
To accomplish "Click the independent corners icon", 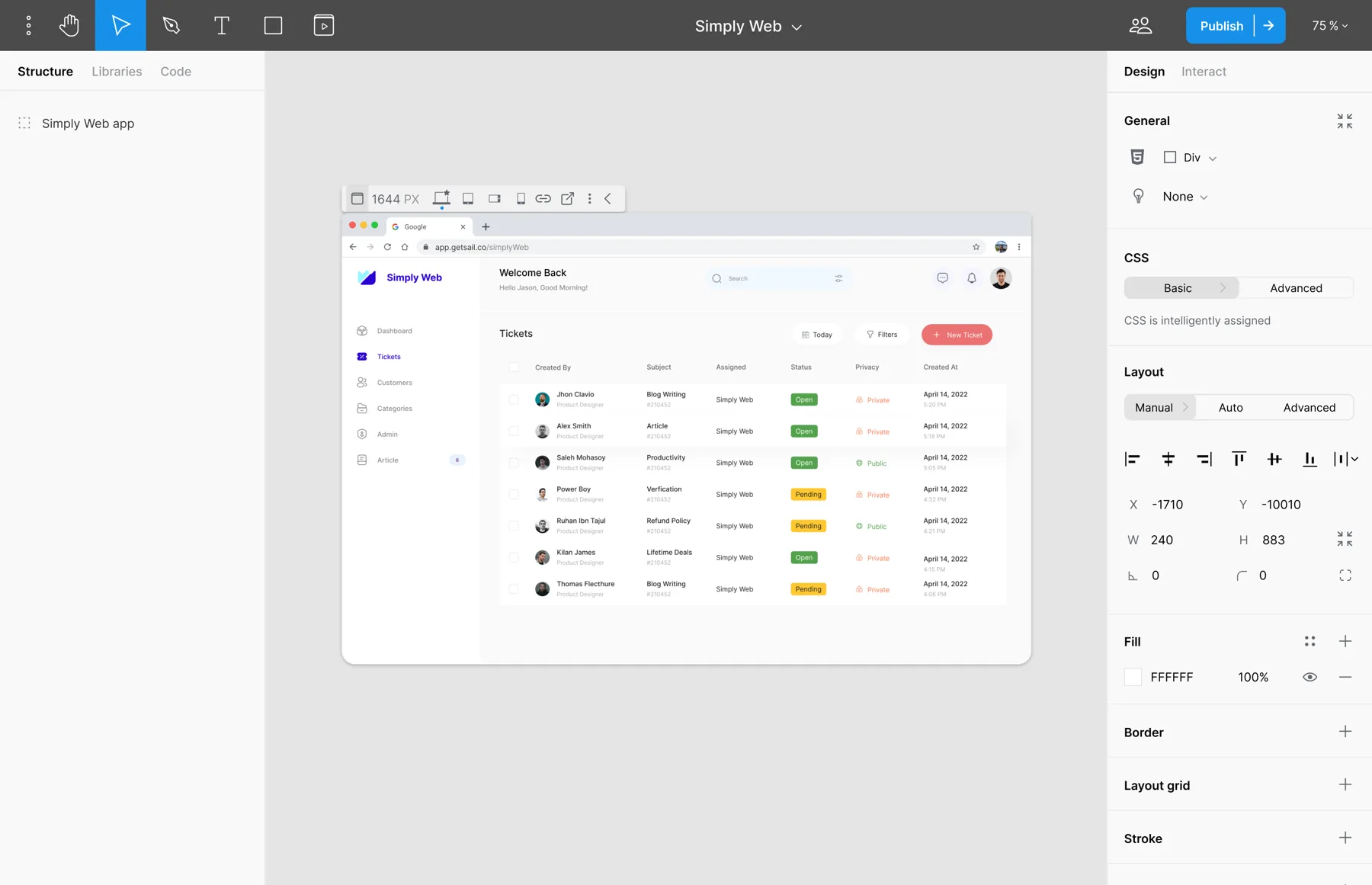I will 1345,576.
